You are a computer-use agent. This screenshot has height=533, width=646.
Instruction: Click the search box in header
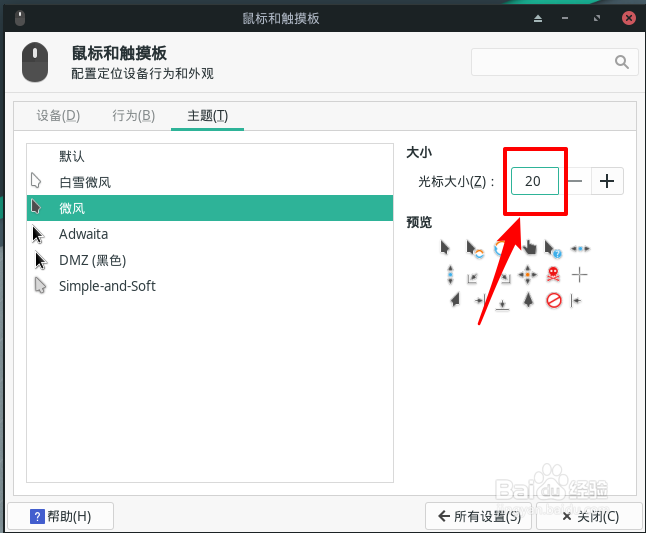(x=555, y=62)
